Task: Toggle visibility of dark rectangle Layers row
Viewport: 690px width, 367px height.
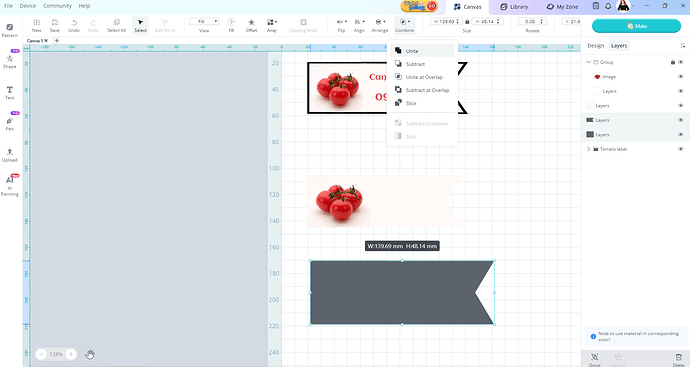Action: pos(680,134)
